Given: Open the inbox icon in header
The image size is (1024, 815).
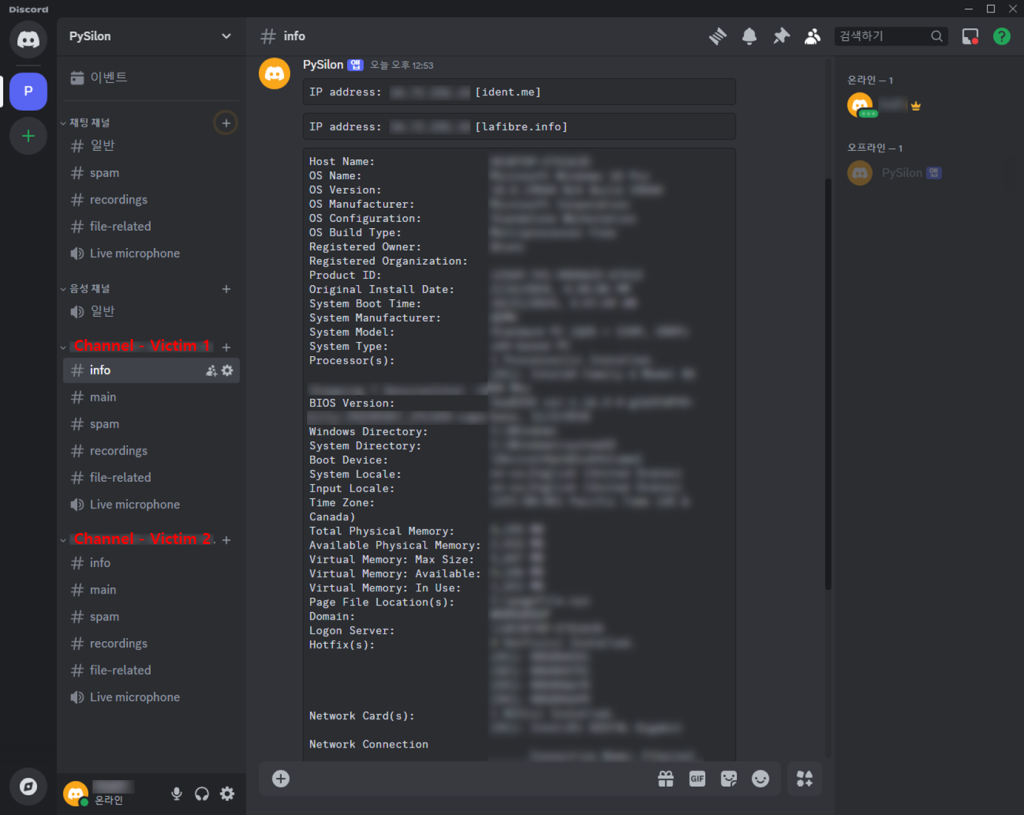Looking at the screenshot, I should (970, 36).
